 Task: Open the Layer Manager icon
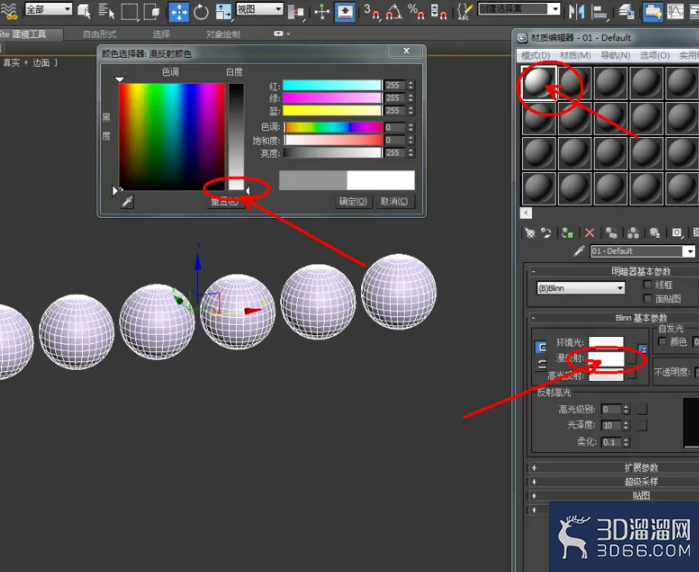[x=626, y=12]
